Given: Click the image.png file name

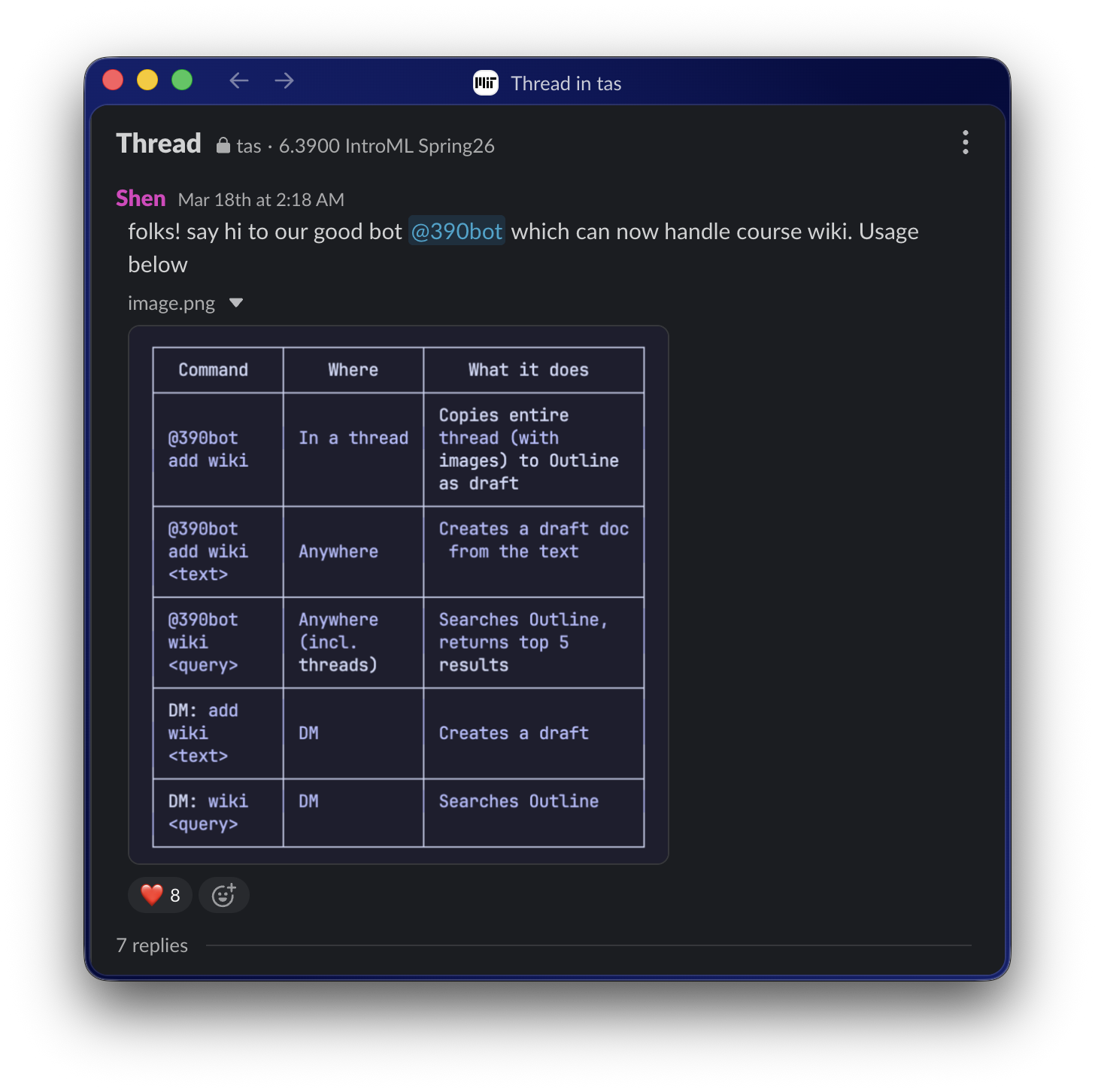Looking at the screenshot, I should (171, 303).
